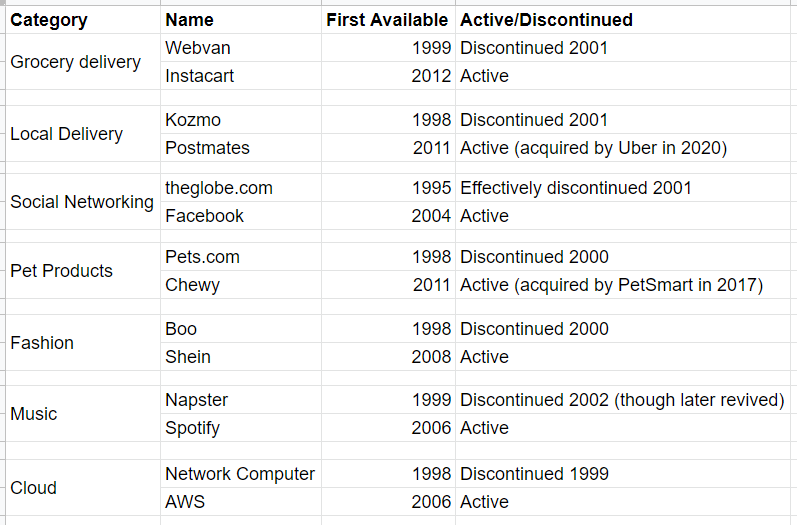797x525 pixels.
Task: Select the Name header cell
Action: [241, 20]
